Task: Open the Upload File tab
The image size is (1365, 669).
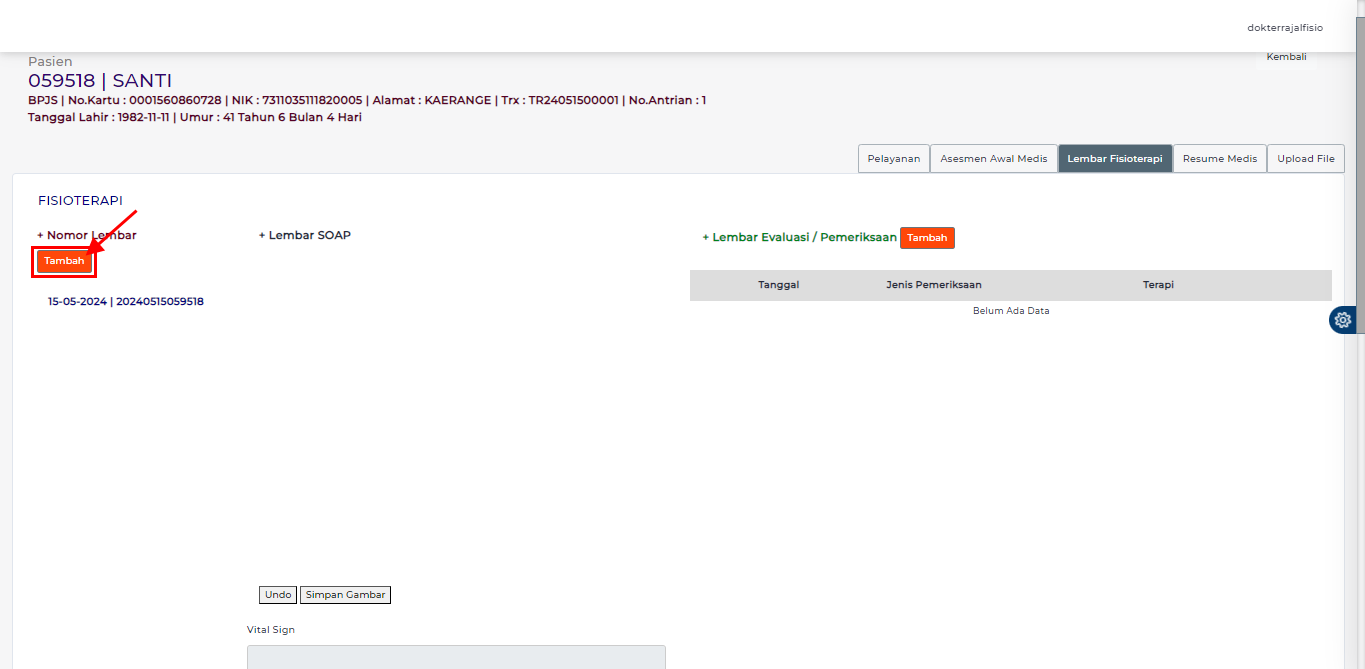Action: [1305, 159]
